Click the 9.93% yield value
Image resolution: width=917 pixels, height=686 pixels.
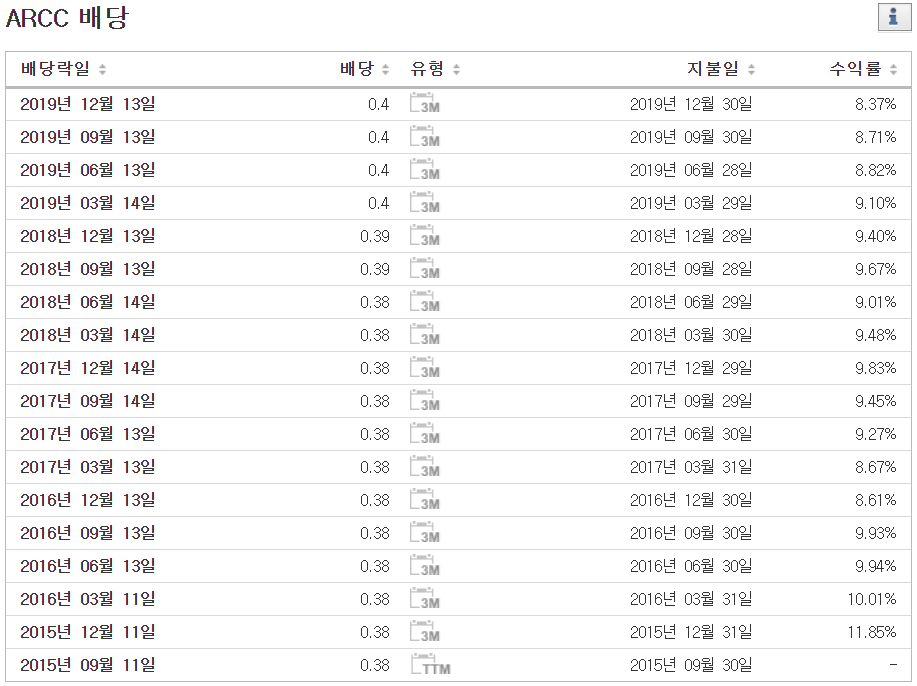(x=875, y=533)
